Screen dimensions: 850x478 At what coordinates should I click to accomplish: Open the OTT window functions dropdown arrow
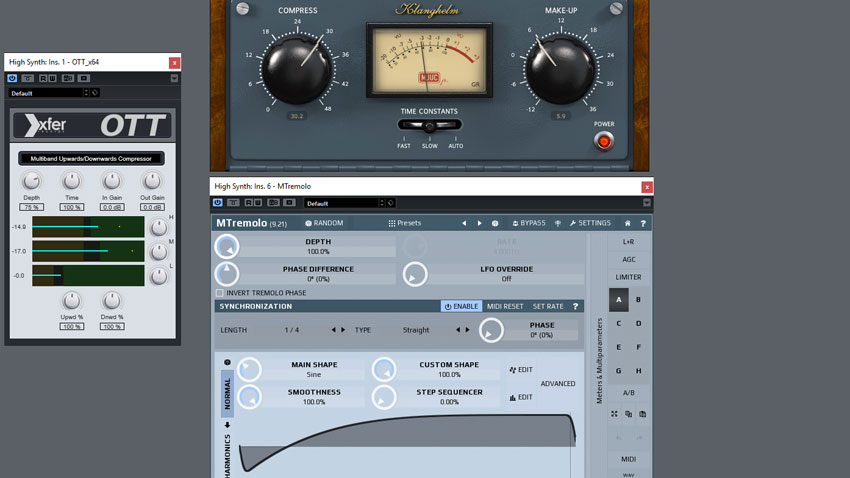[x=174, y=78]
